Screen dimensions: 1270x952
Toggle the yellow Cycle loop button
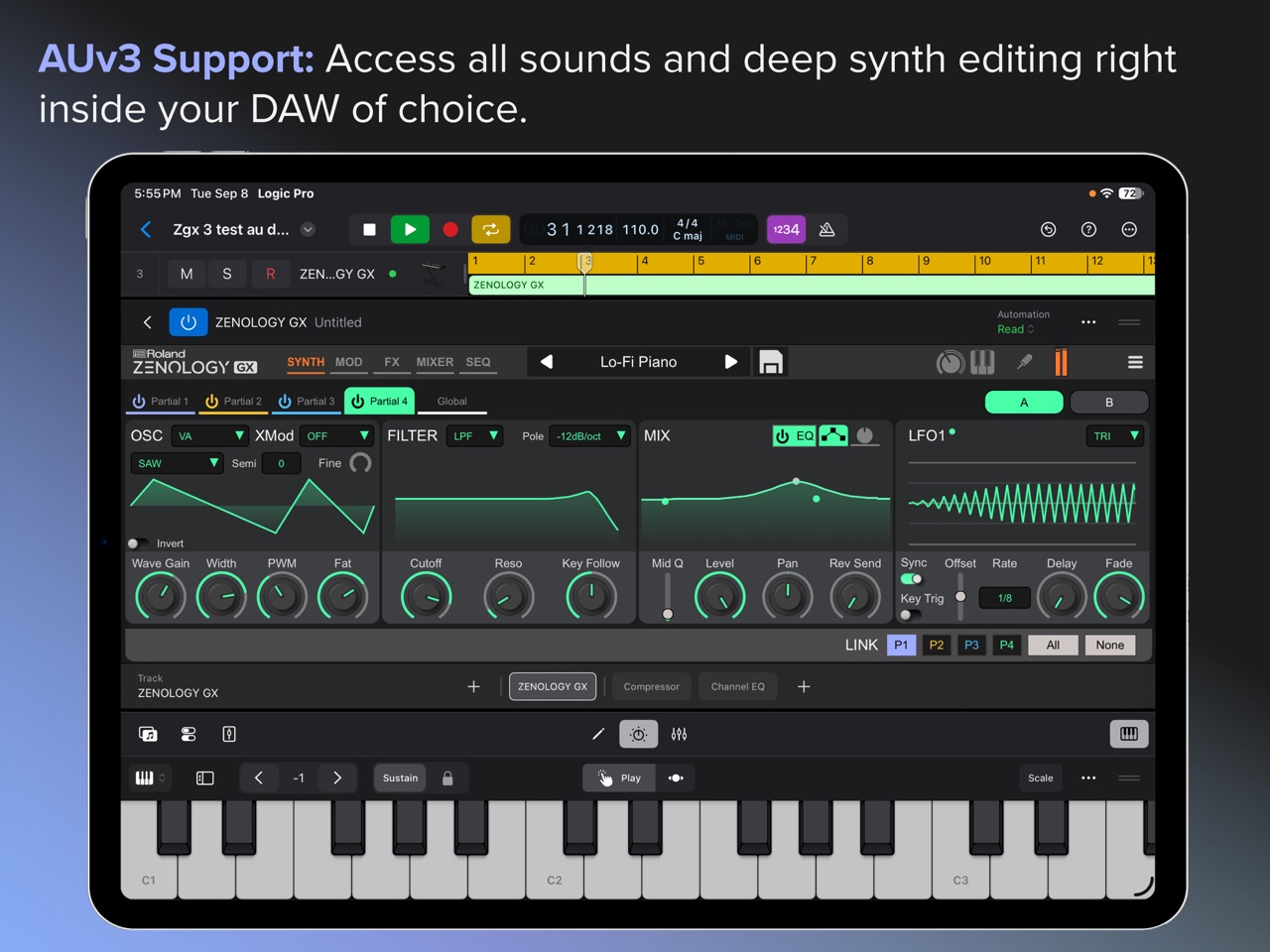tap(490, 229)
